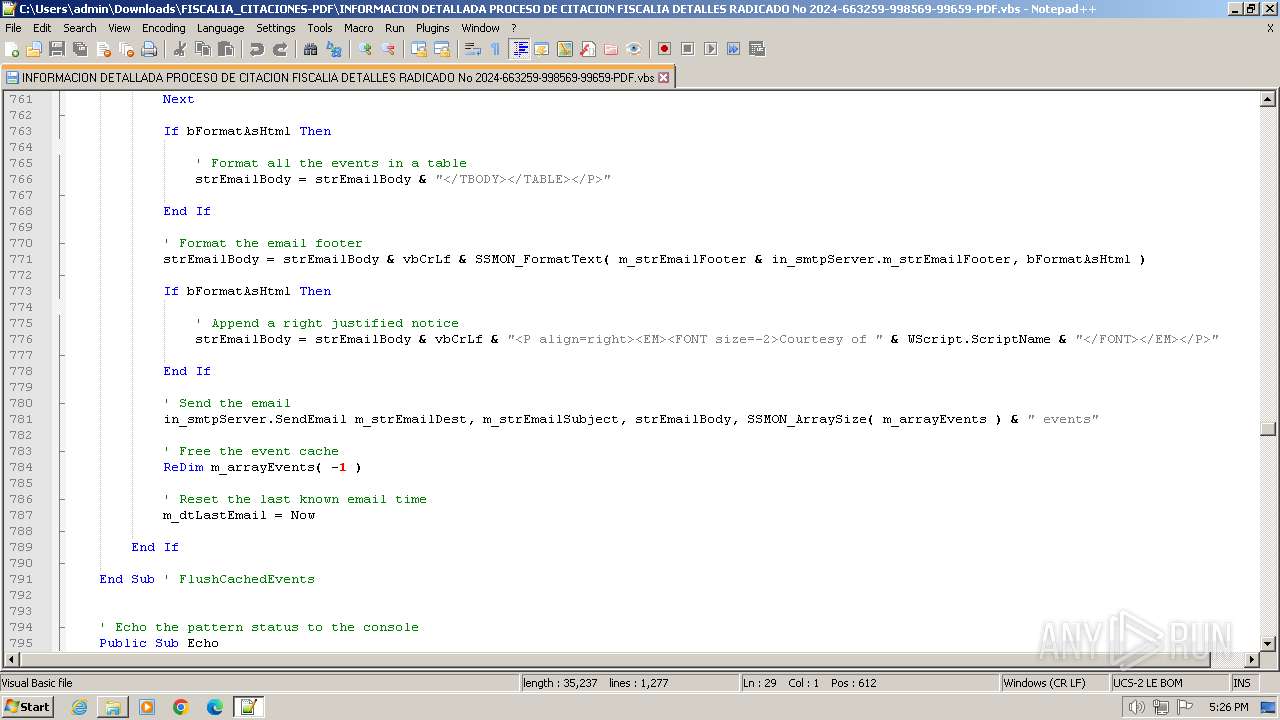Image resolution: width=1280 pixels, height=720 pixels.
Task: Open user defined language icon
Action: pos(542,49)
